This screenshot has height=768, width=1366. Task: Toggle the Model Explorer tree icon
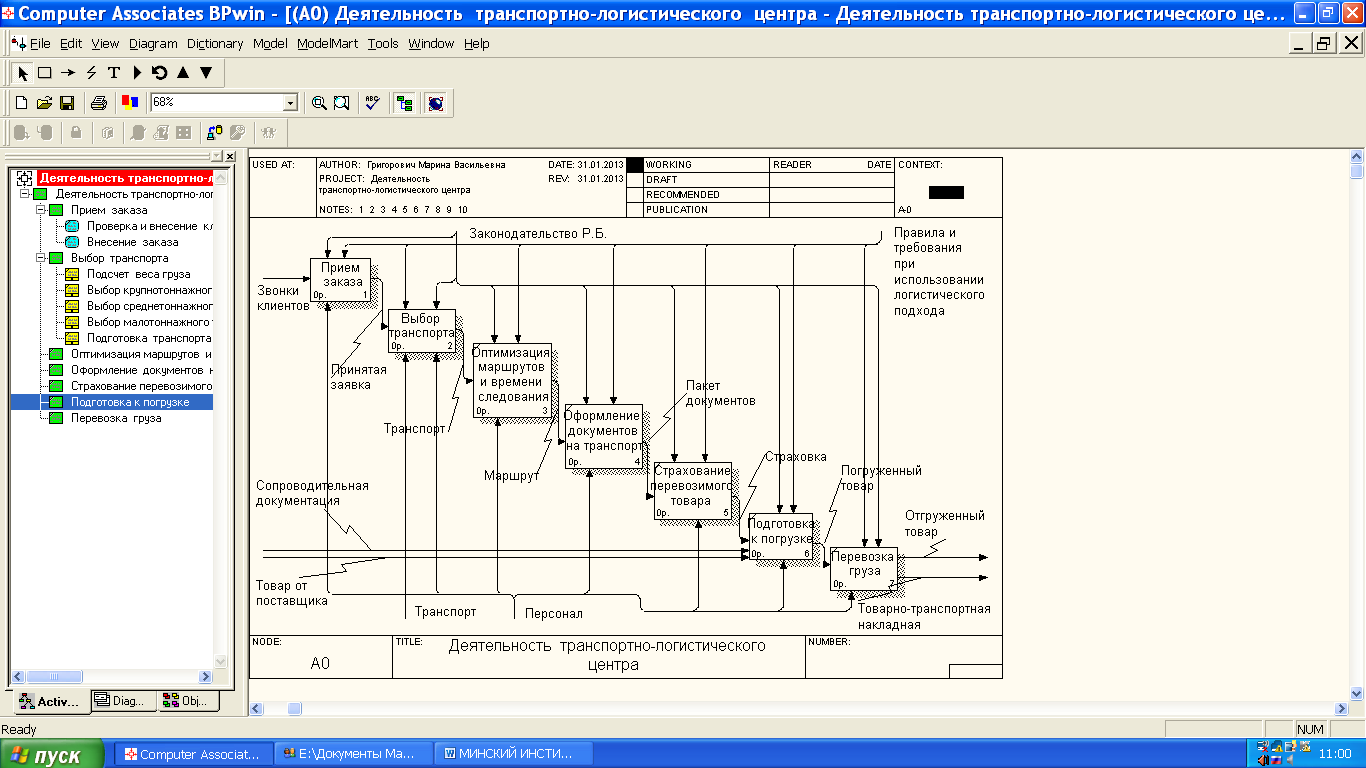(405, 103)
